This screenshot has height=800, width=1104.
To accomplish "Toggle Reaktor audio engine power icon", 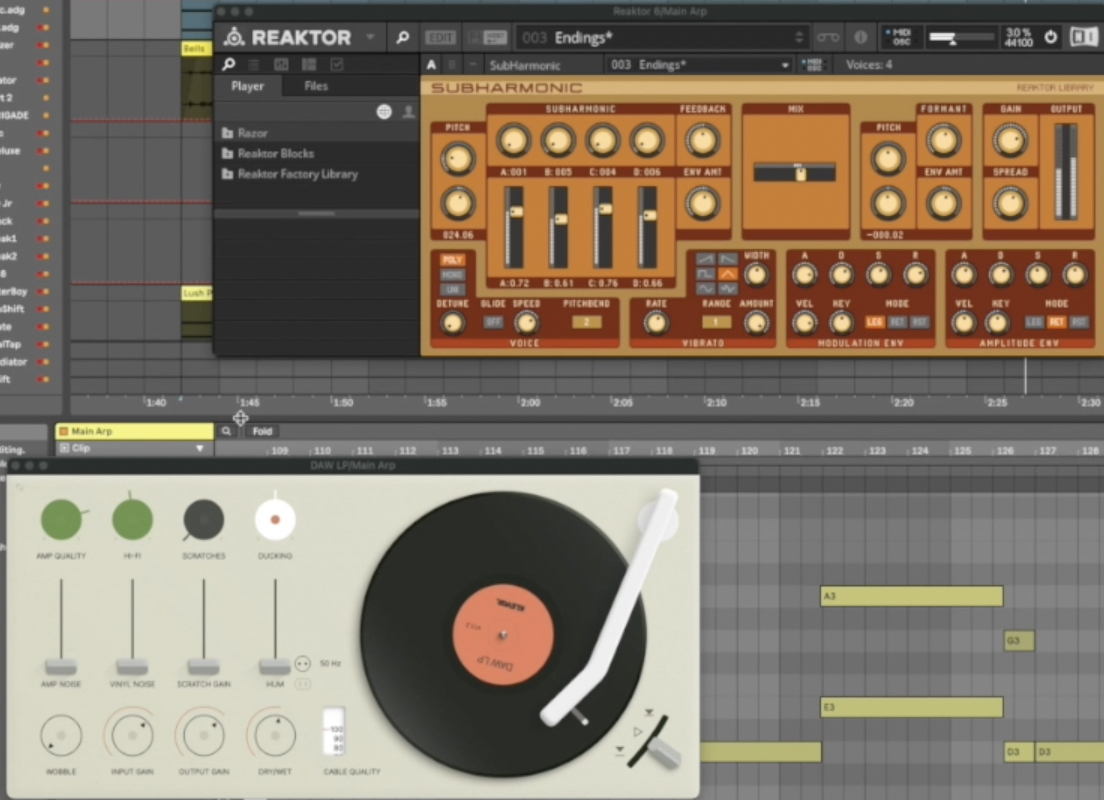I will (x=1050, y=38).
